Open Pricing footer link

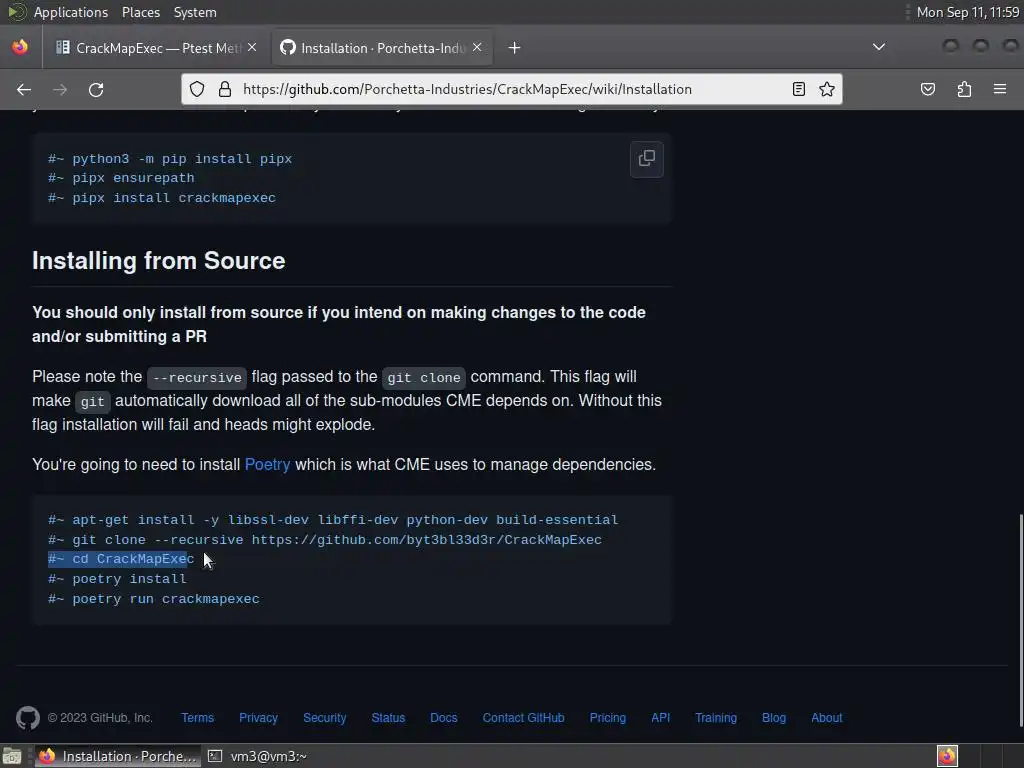607,718
